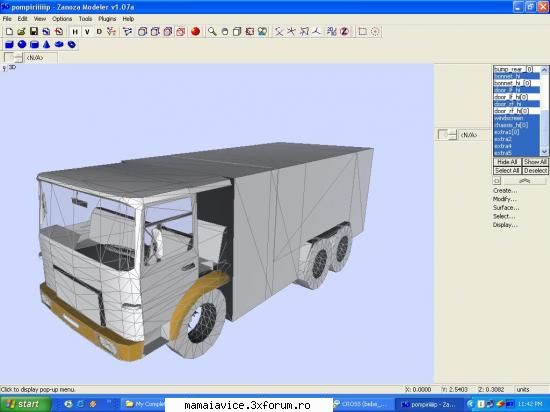The image size is (550, 412).
Task: Click the small square button left of collapse arrows
Action: click(x=497, y=181)
